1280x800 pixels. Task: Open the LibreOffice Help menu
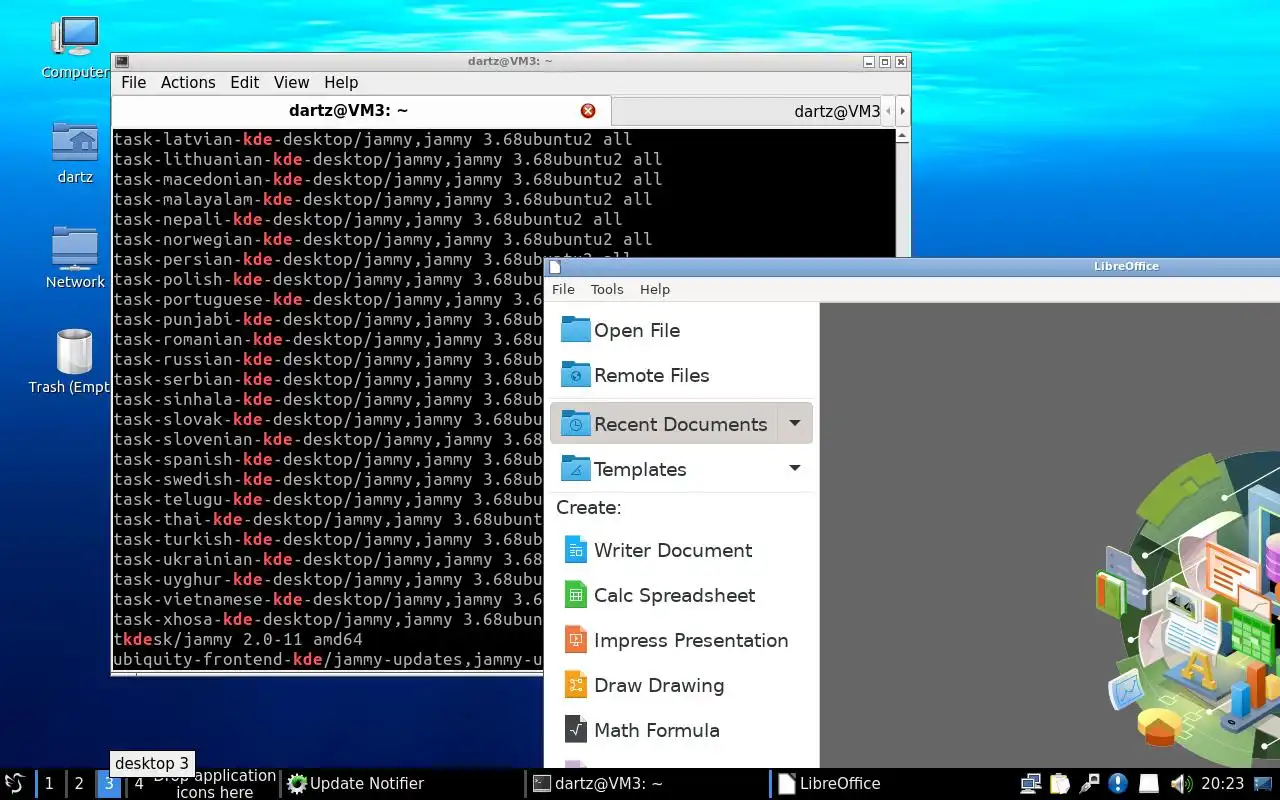[x=655, y=289]
